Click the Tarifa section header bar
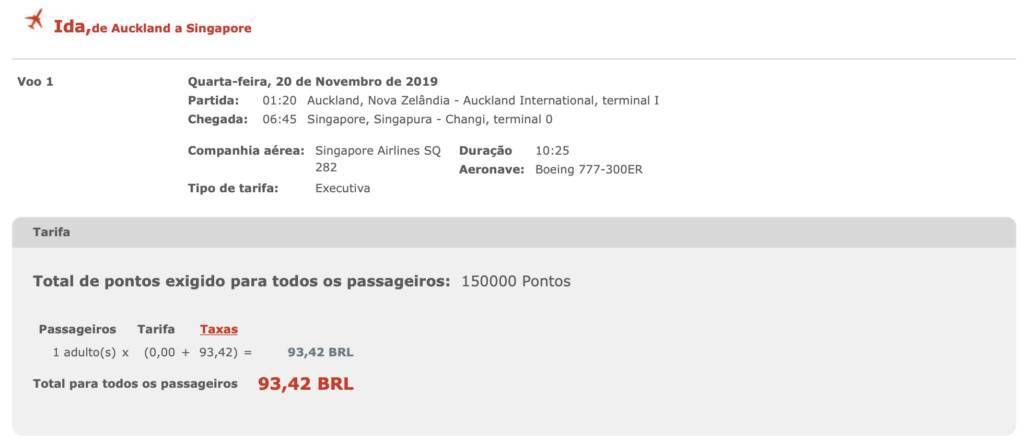Viewport: 1024px width, 441px height. pyautogui.click(x=513, y=232)
